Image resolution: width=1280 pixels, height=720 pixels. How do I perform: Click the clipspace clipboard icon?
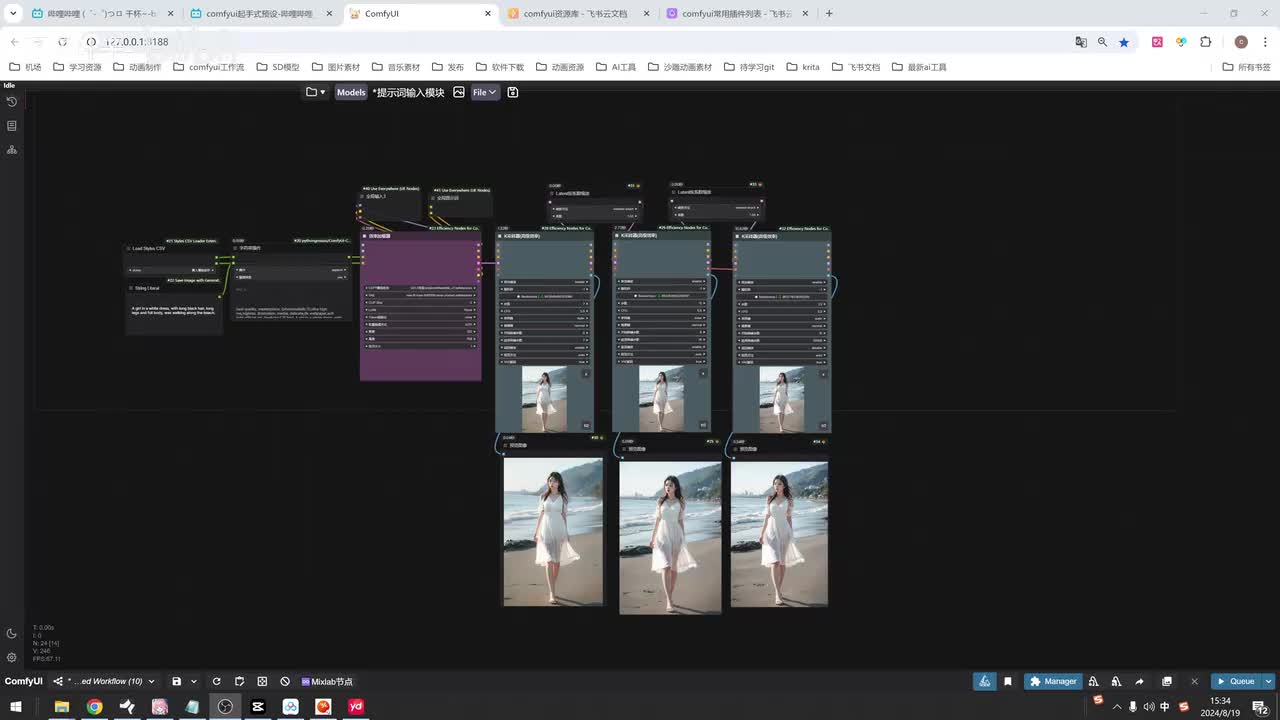click(240, 681)
